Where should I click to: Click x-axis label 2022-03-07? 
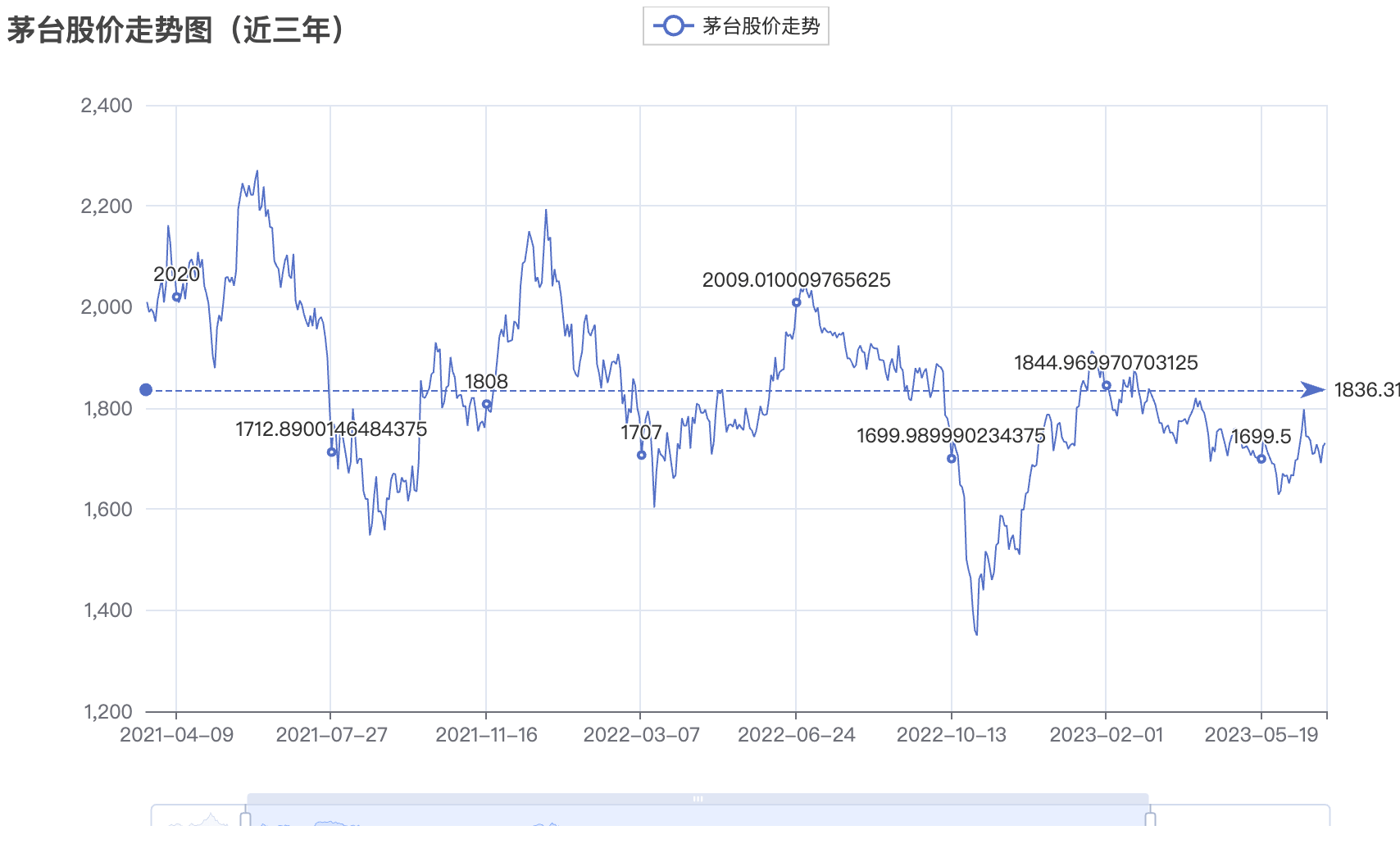[x=641, y=735]
